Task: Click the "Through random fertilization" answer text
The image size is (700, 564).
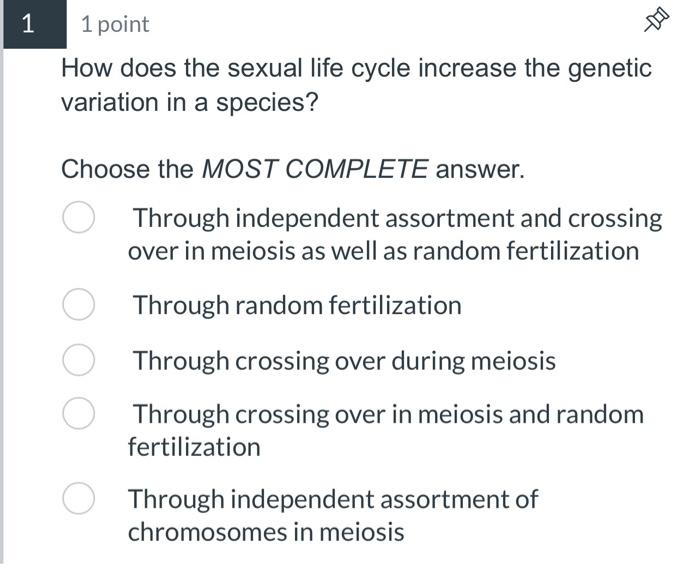Action: pos(297,305)
